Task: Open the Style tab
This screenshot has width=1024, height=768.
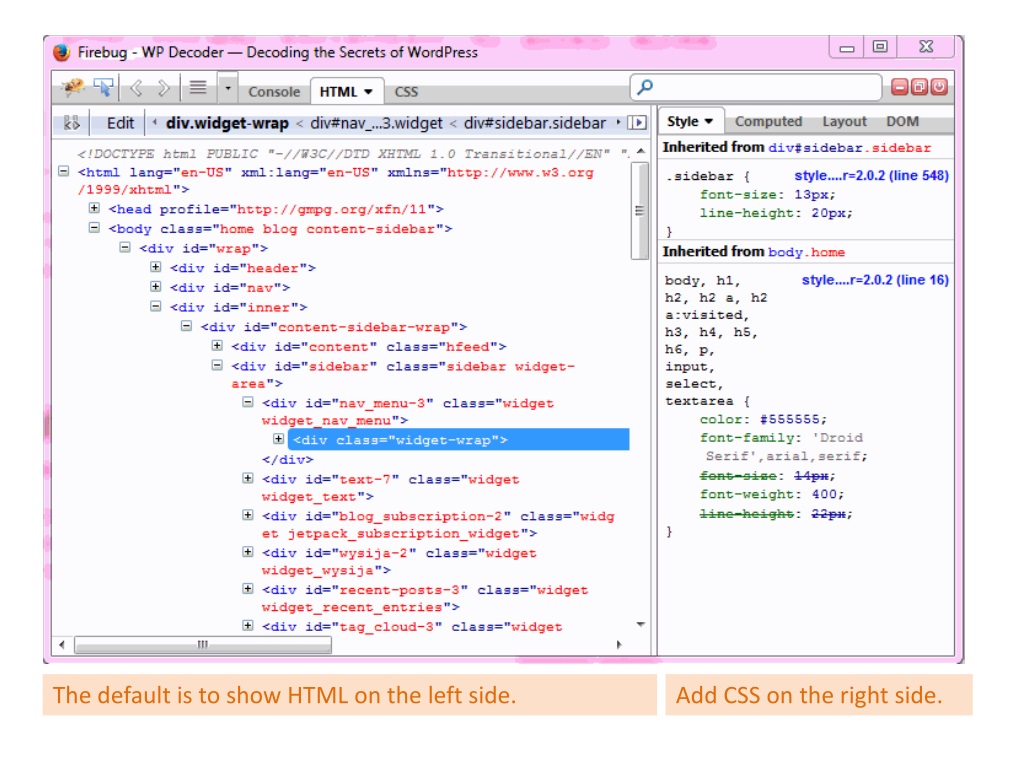Action: (690, 122)
